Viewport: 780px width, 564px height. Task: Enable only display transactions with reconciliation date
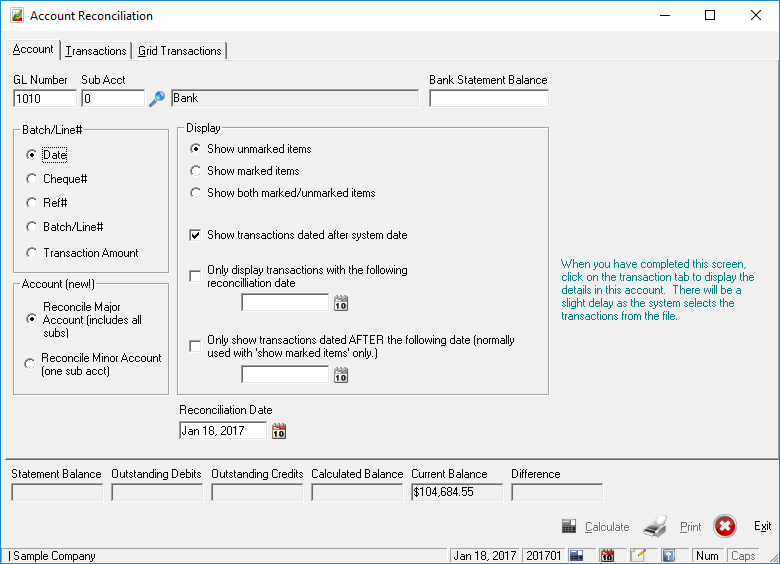pos(196,276)
